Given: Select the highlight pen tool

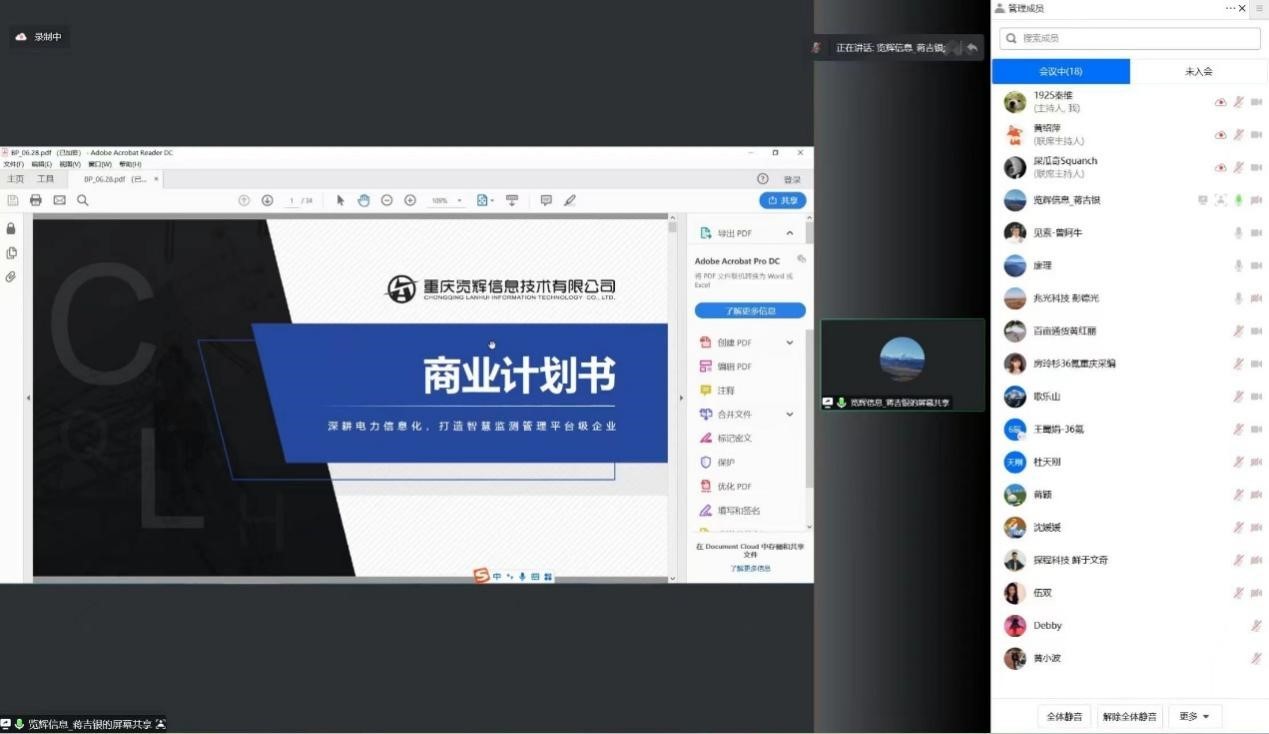Looking at the screenshot, I should (570, 200).
